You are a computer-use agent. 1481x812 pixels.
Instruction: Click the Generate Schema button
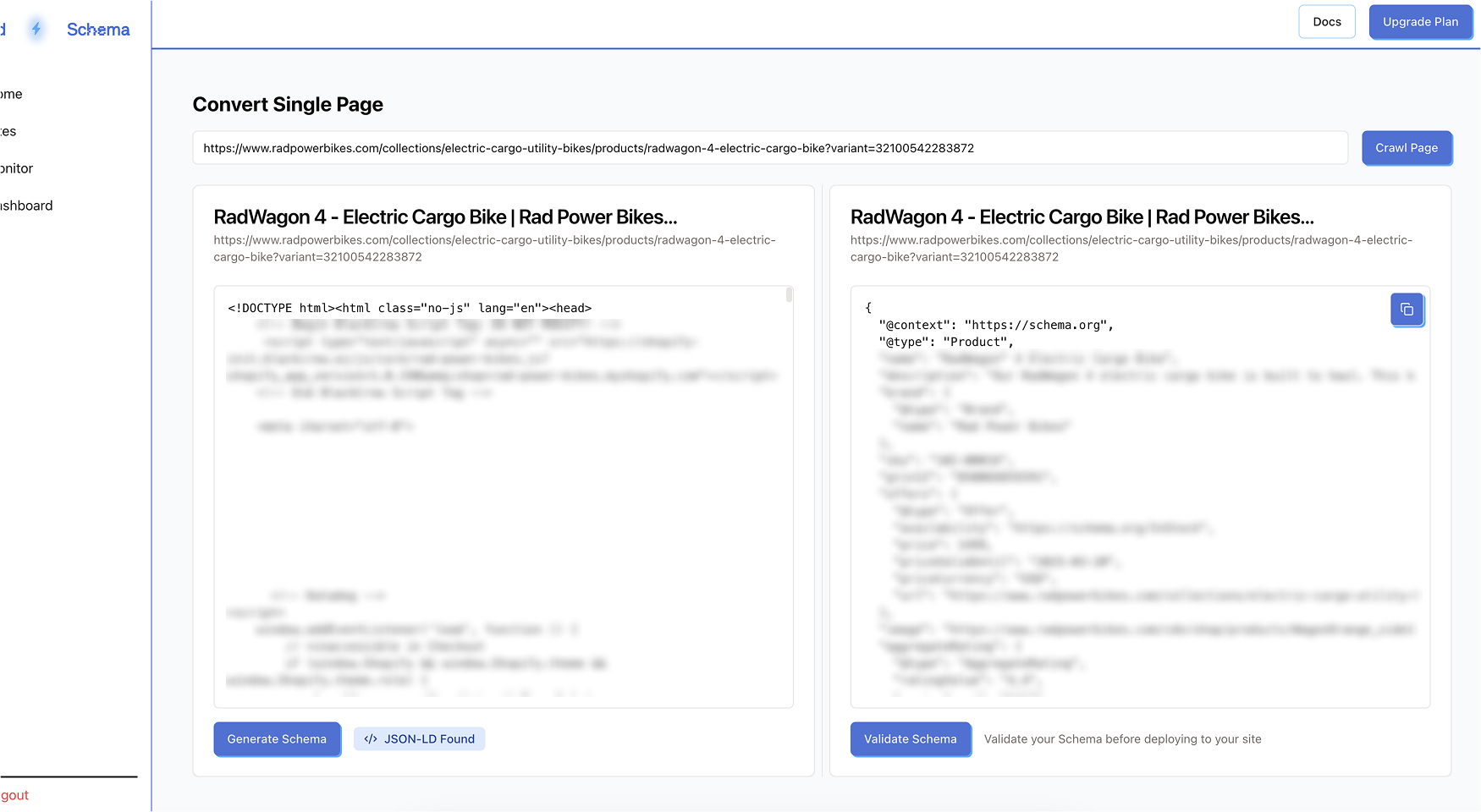coord(277,739)
